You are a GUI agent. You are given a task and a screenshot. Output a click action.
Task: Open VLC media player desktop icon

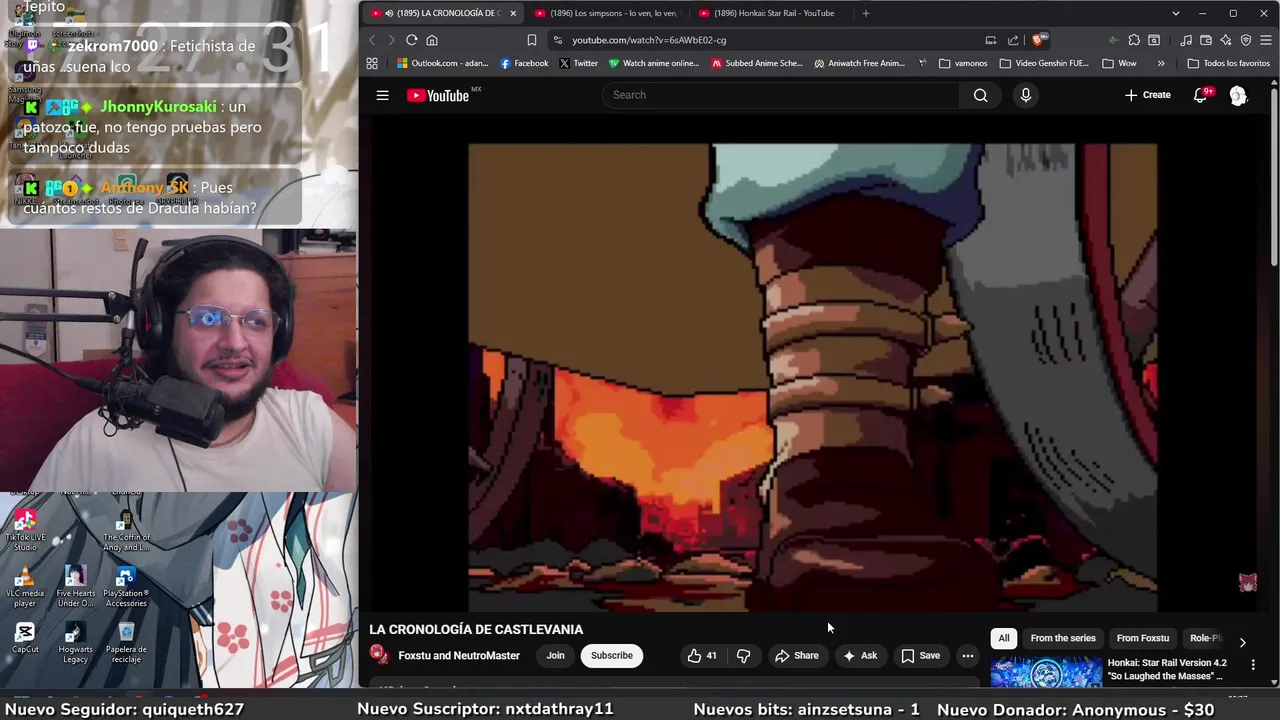click(24, 587)
